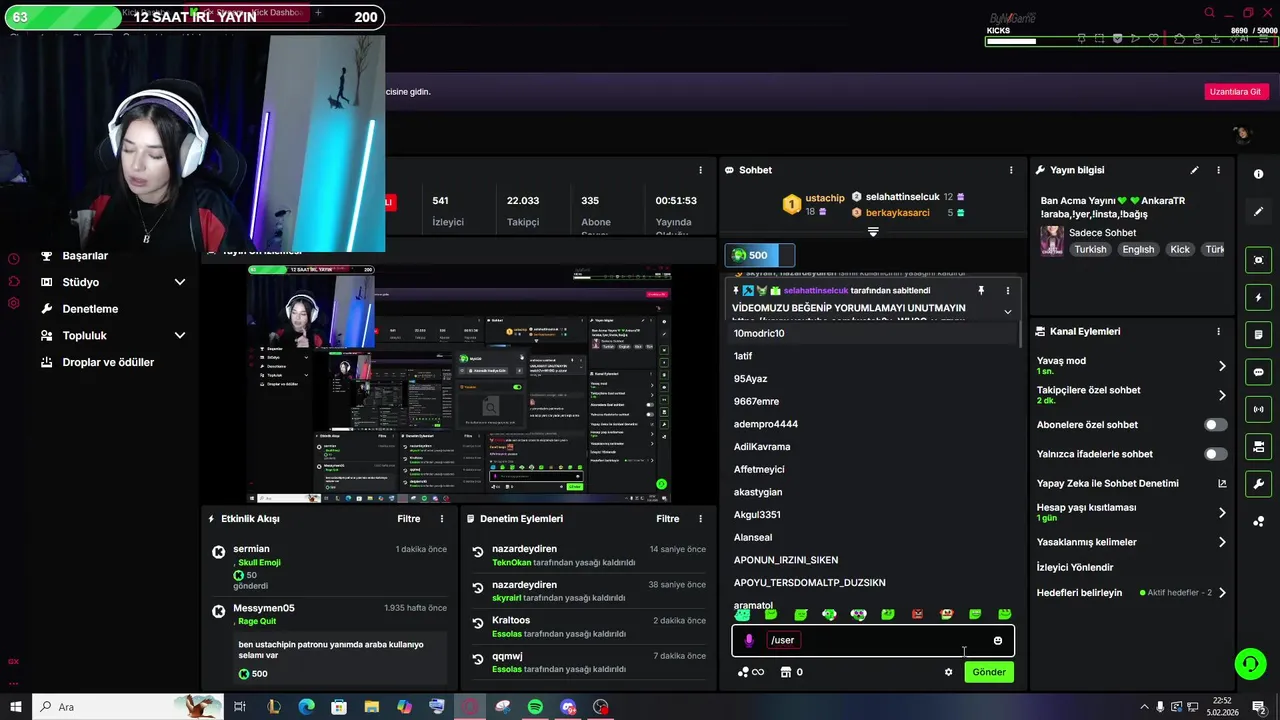Open the Sohbet panel three-dot menu
This screenshot has width=1280, height=720.
coord(1011,170)
